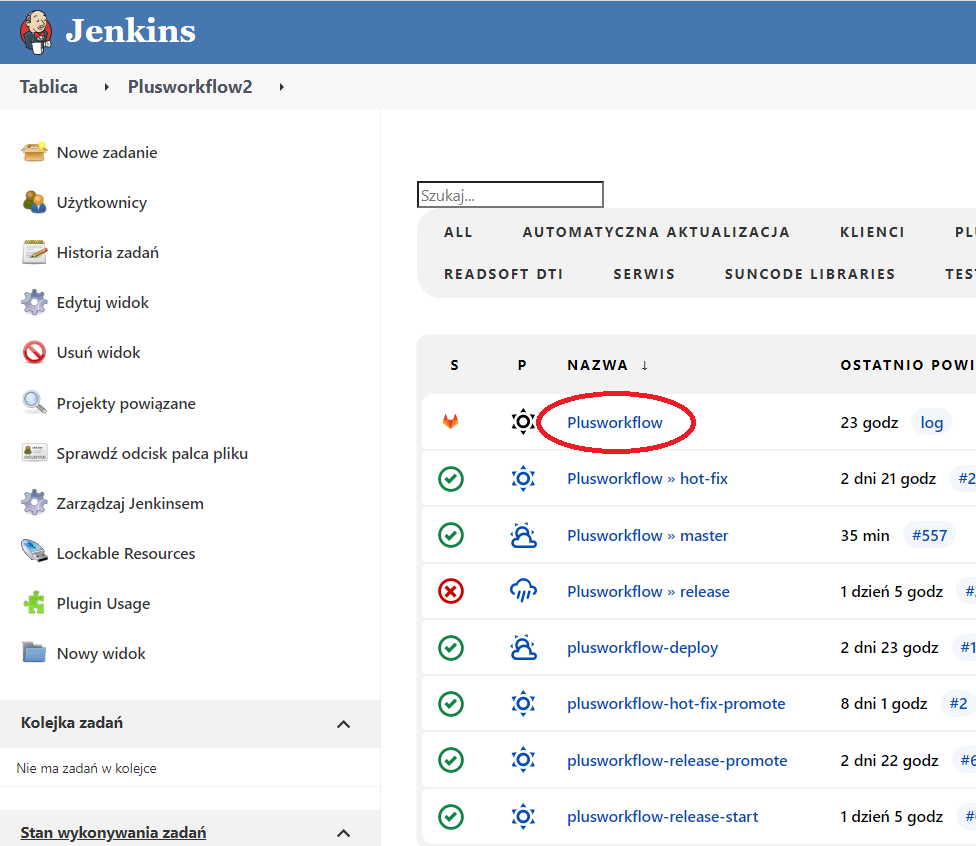Open the Plusworkflow job link
976x846 pixels.
pyautogui.click(x=614, y=422)
